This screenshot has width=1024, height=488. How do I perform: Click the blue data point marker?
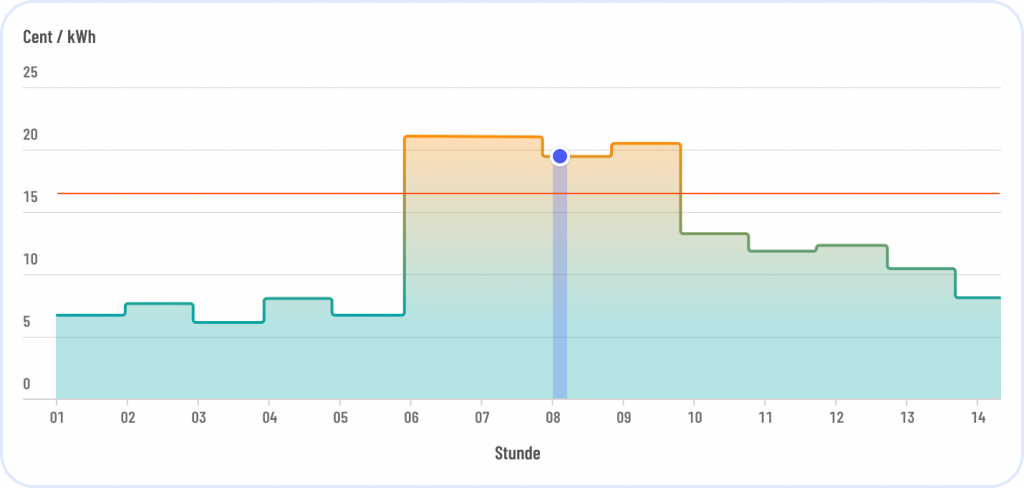pos(560,156)
